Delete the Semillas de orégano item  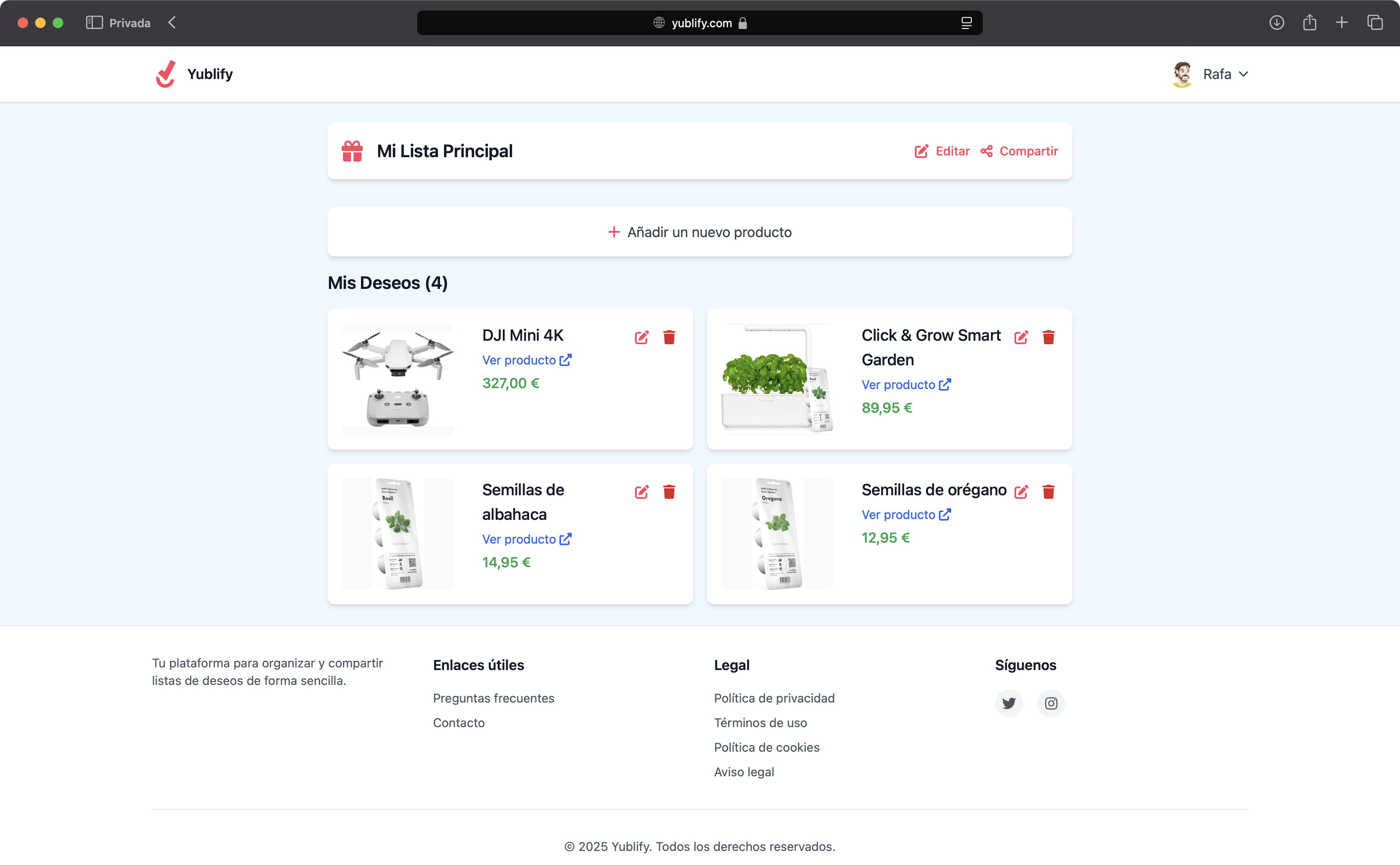1049,491
